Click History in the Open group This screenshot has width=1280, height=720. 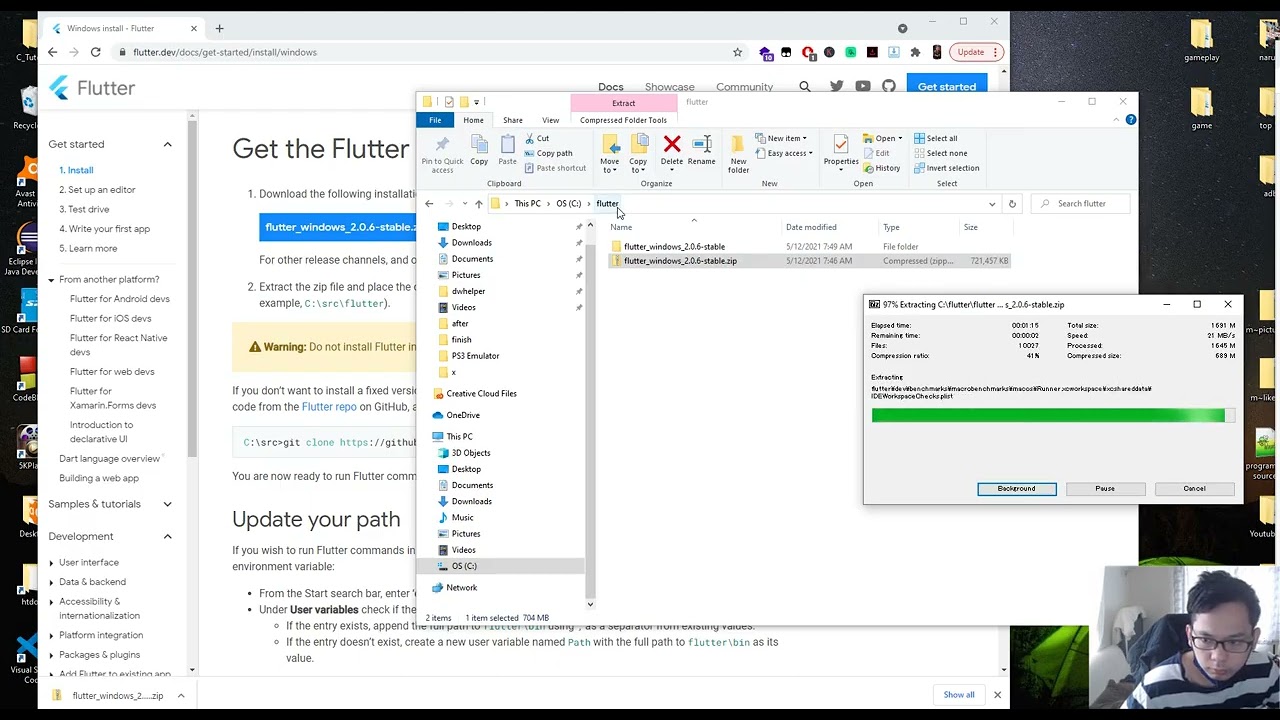882,168
